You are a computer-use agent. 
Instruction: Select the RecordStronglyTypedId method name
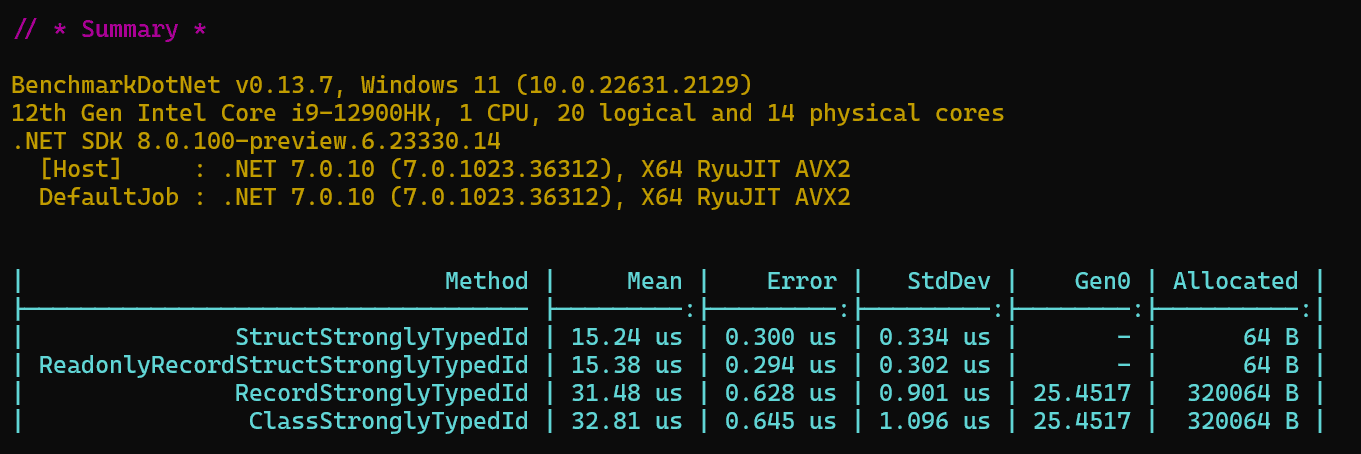point(381,393)
